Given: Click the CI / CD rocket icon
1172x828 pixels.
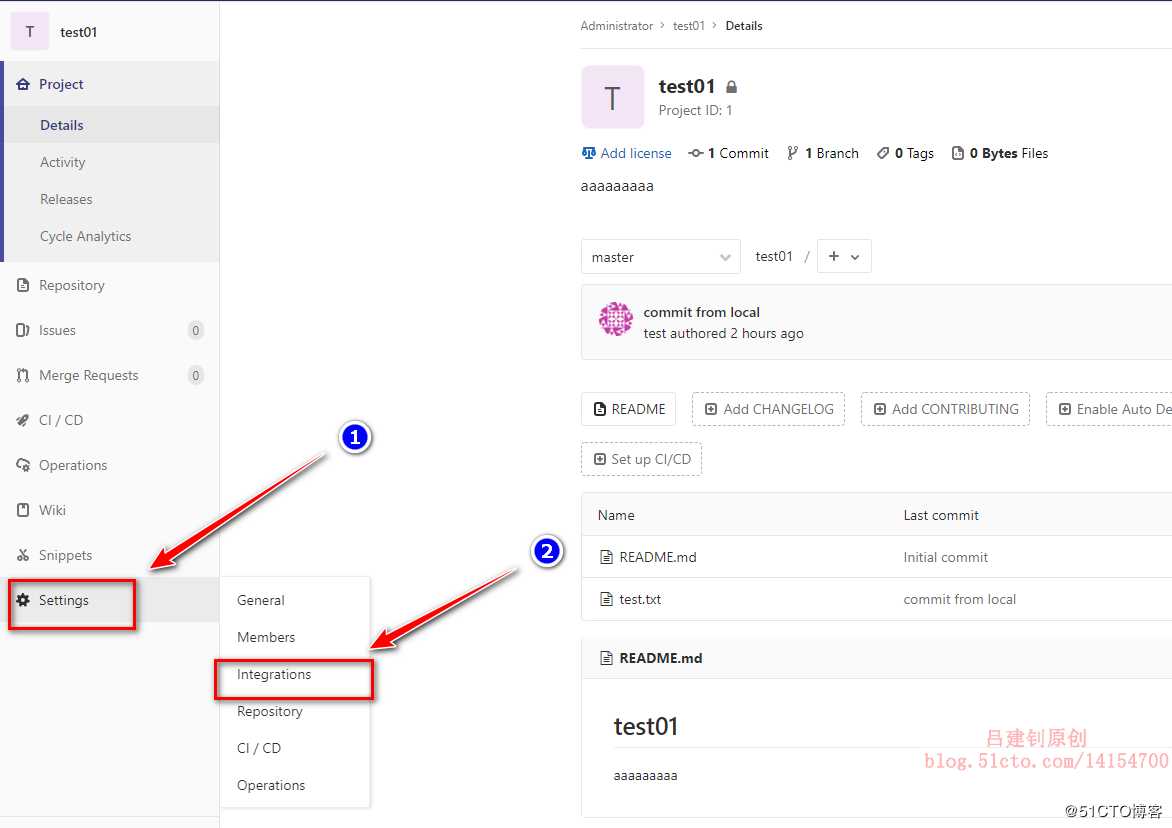Looking at the screenshot, I should (x=23, y=420).
